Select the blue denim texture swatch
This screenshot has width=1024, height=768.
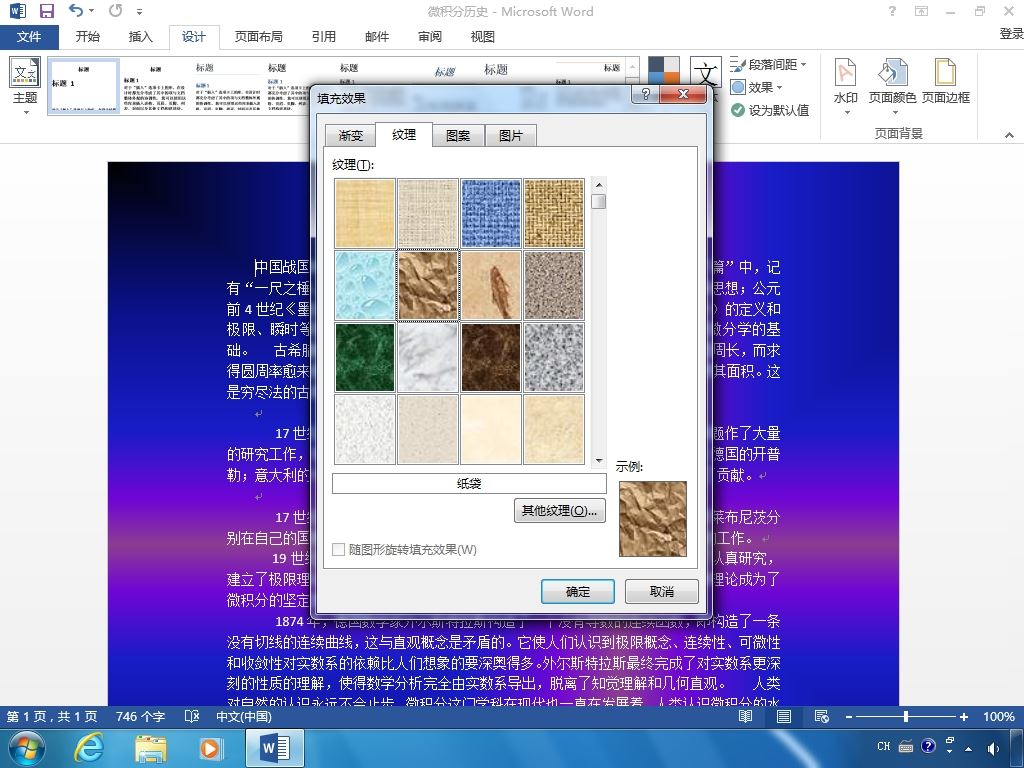(490, 214)
